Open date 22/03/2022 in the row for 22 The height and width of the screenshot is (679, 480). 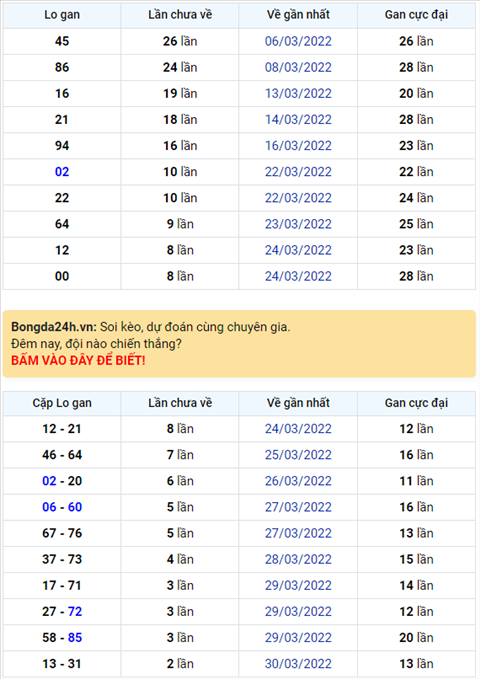click(x=298, y=198)
